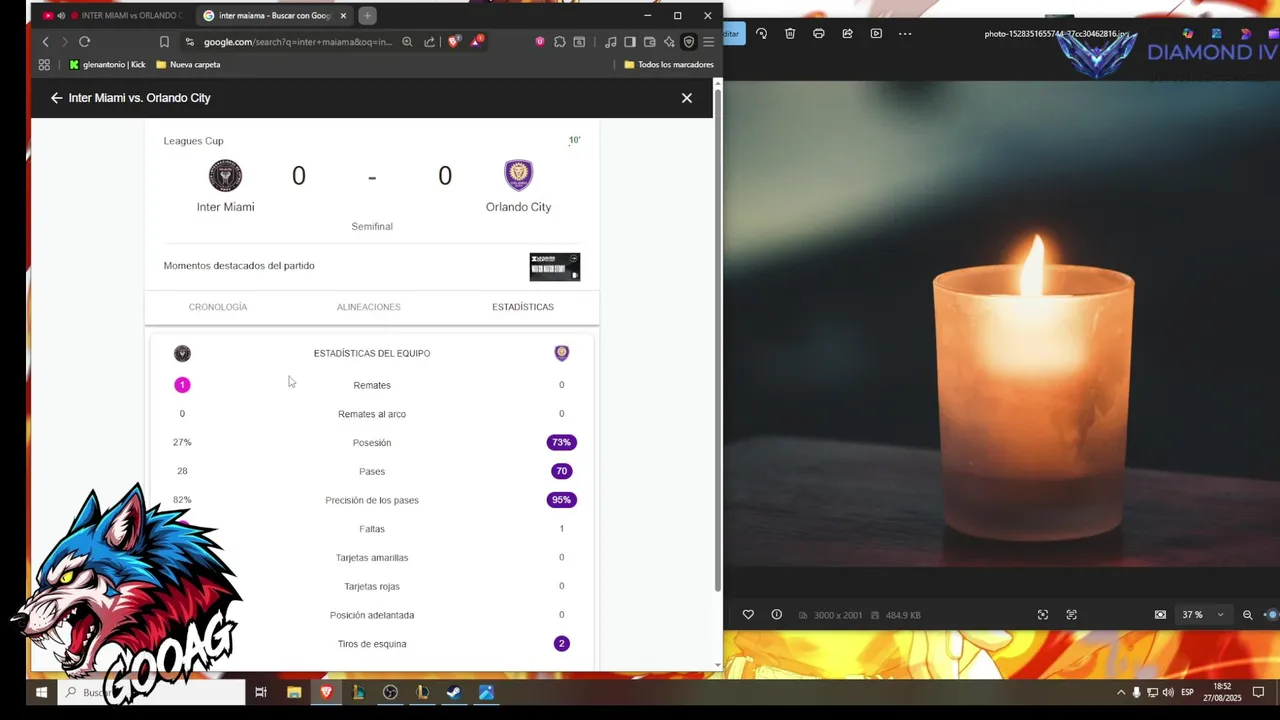1280x720 pixels.
Task: Open Nueva carpeta bookmark folder
Action: 188,65
